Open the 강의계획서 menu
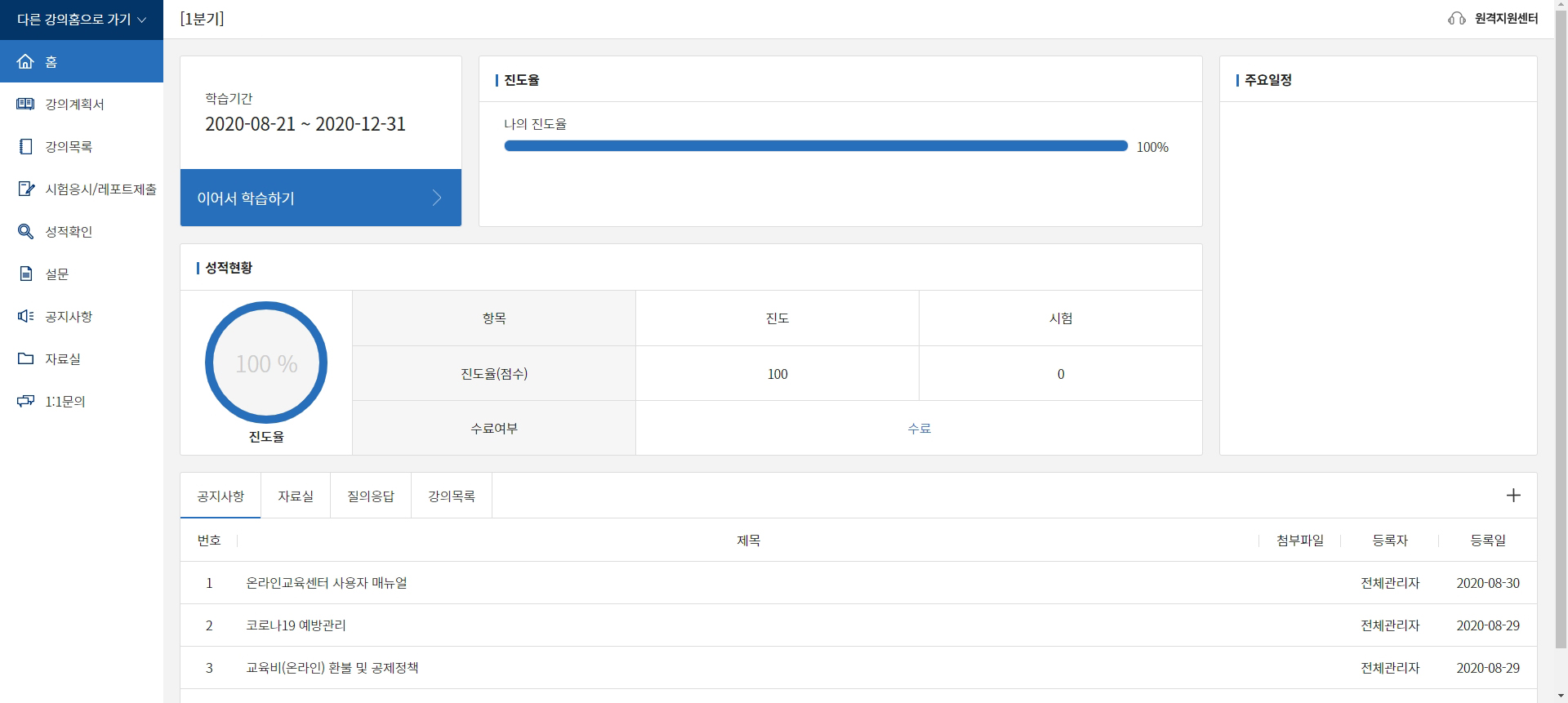The height and width of the screenshot is (703, 1568). [82, 104]
